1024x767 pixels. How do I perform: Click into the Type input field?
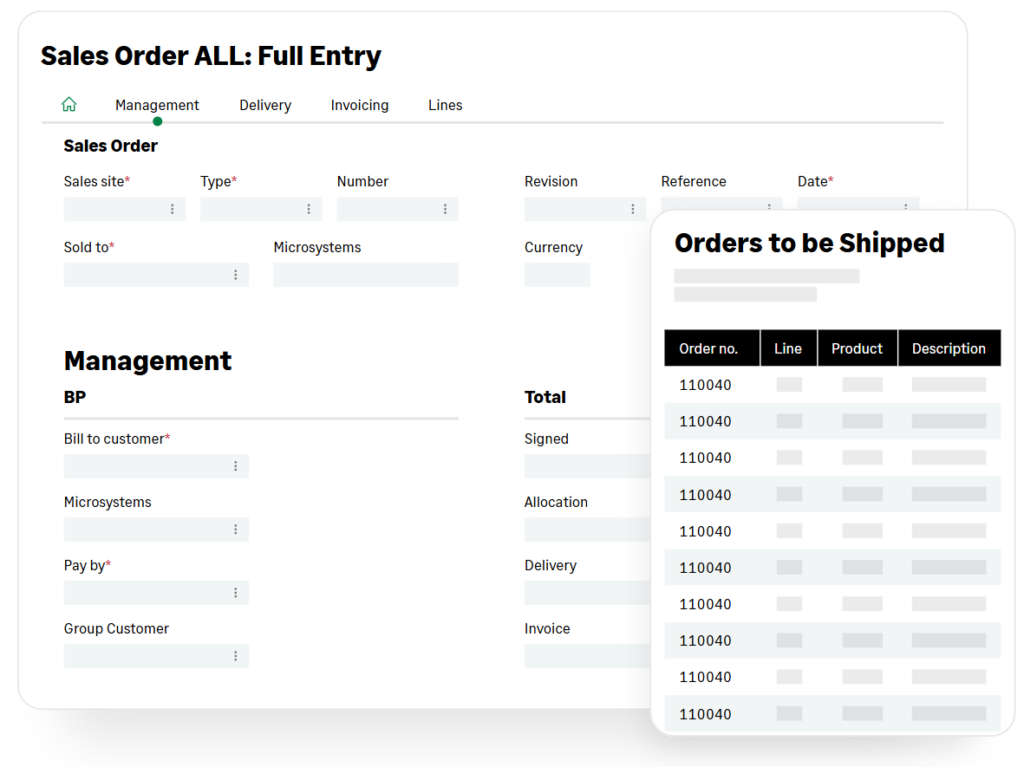[261, 209]
